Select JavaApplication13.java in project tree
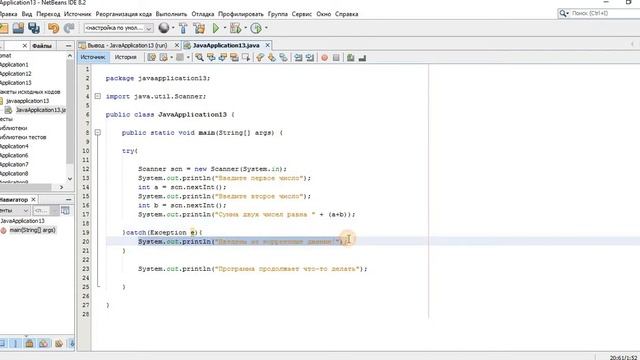Image resolution: width=640 pixels, height=360 pixels. (40, 110)
